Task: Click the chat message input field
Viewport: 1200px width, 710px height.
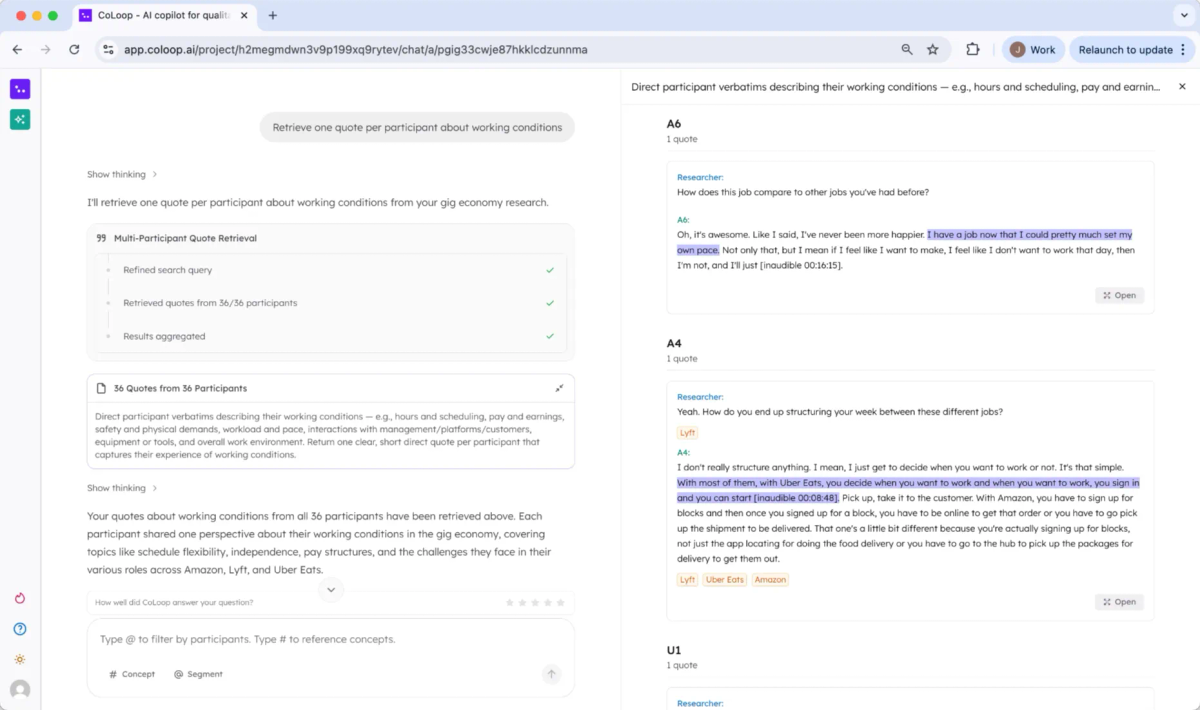Action: [330, 639]
